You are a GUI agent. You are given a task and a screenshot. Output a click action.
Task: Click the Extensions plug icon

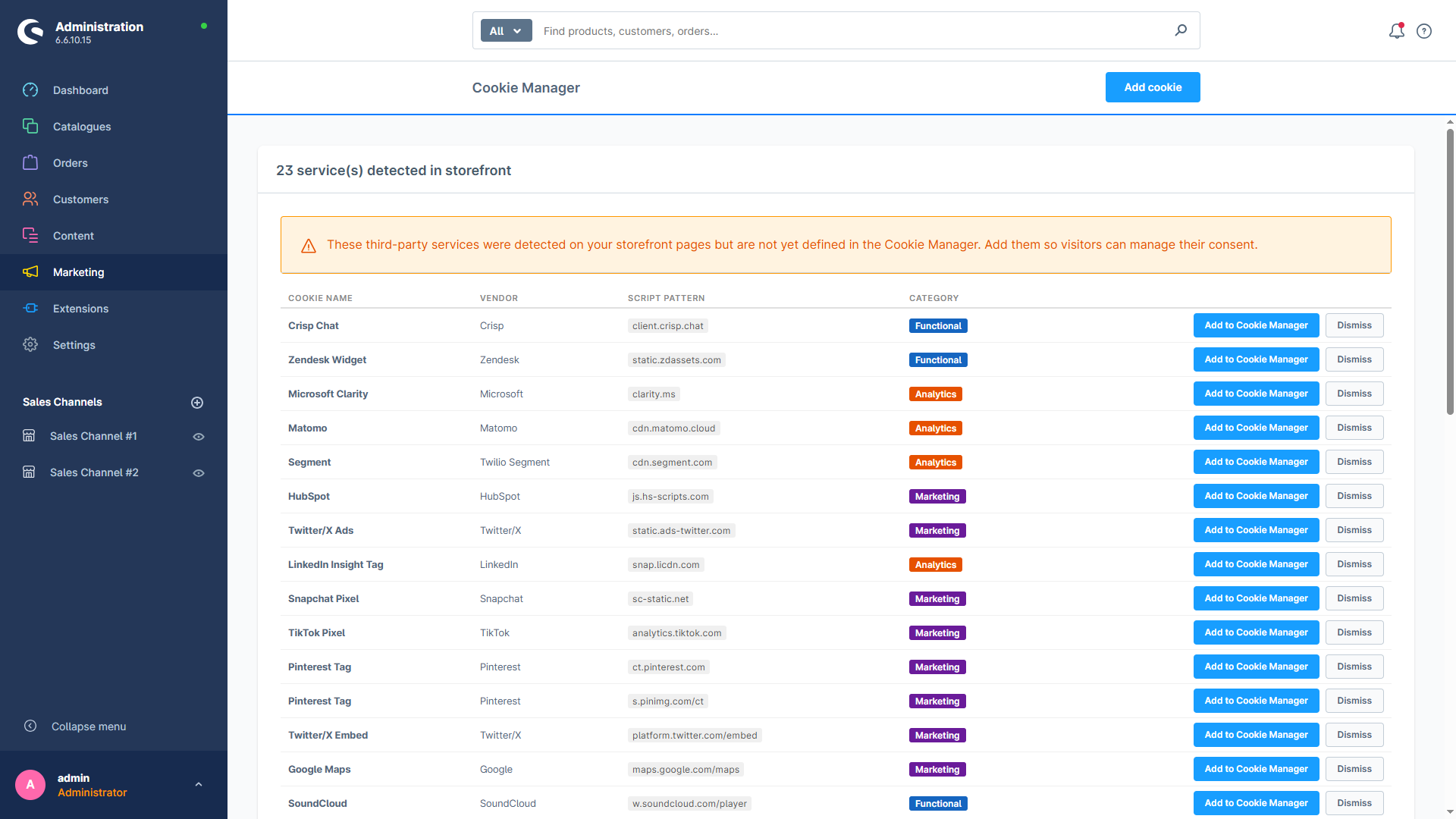coord(30,309)
